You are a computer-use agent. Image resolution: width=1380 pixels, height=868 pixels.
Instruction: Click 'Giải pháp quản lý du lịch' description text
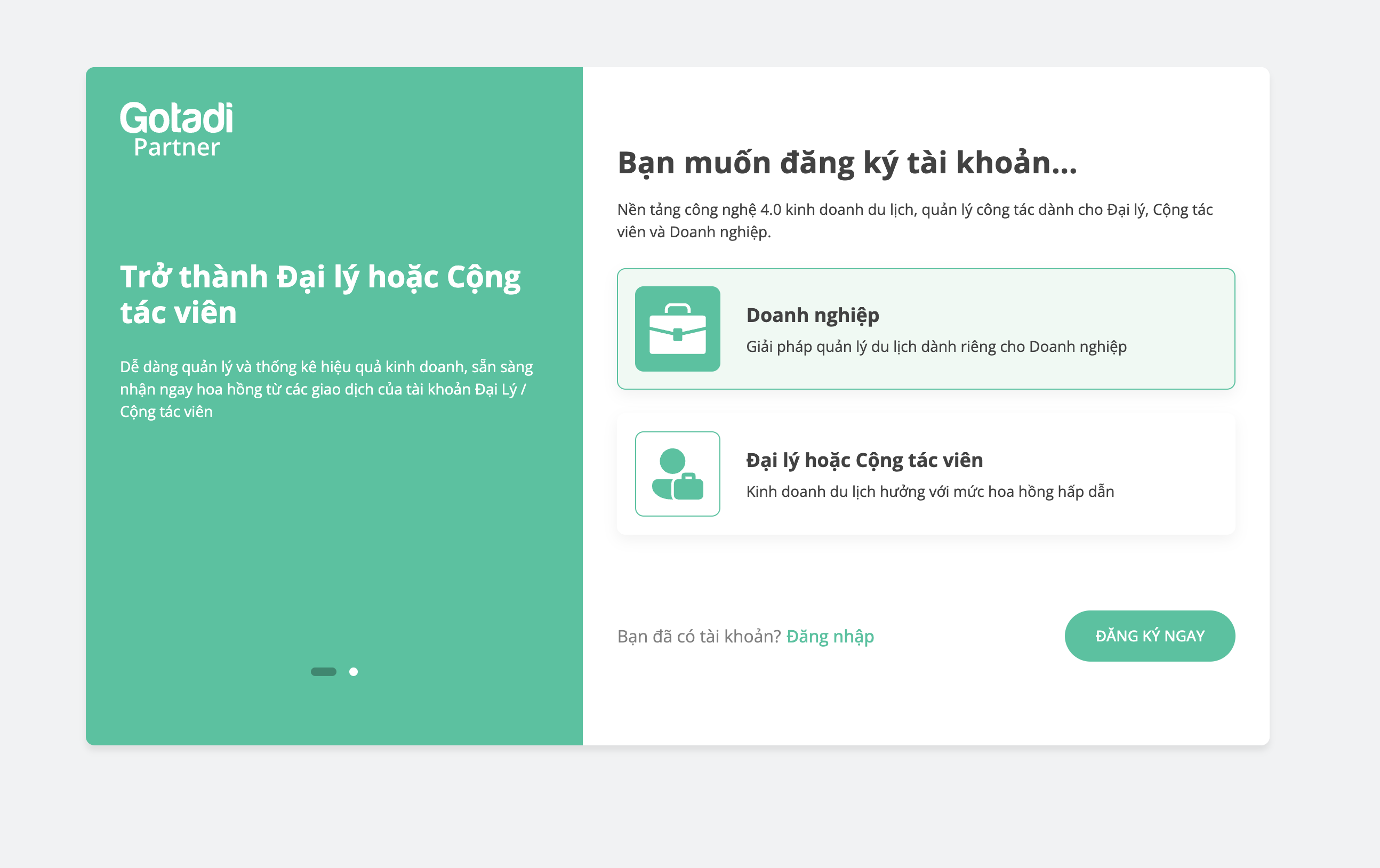click(x=936, y=347)
